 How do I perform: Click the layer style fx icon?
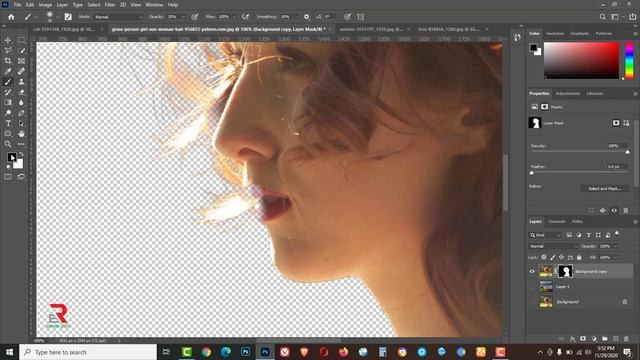pos(572,339)
